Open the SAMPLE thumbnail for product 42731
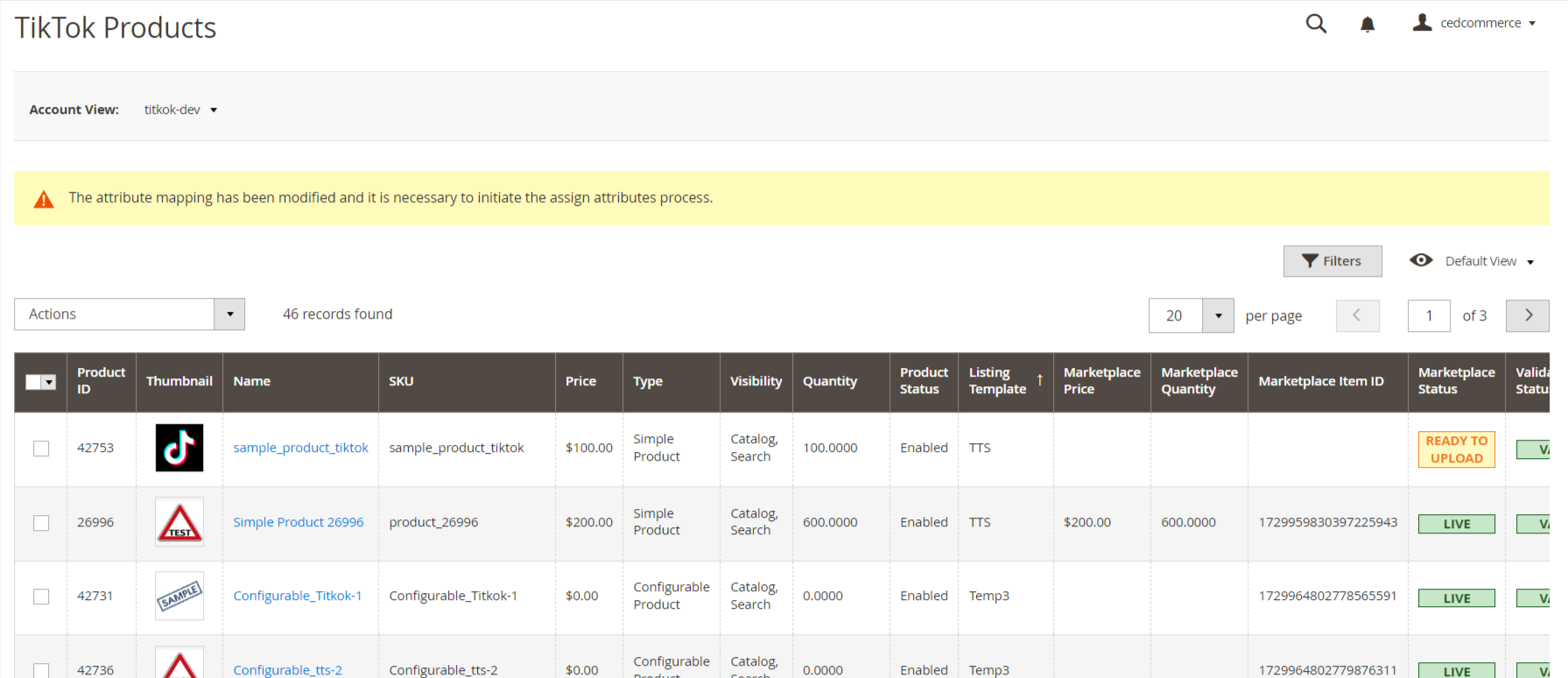1568x678 pixels. pyautogui.click(x=179, y=596)
